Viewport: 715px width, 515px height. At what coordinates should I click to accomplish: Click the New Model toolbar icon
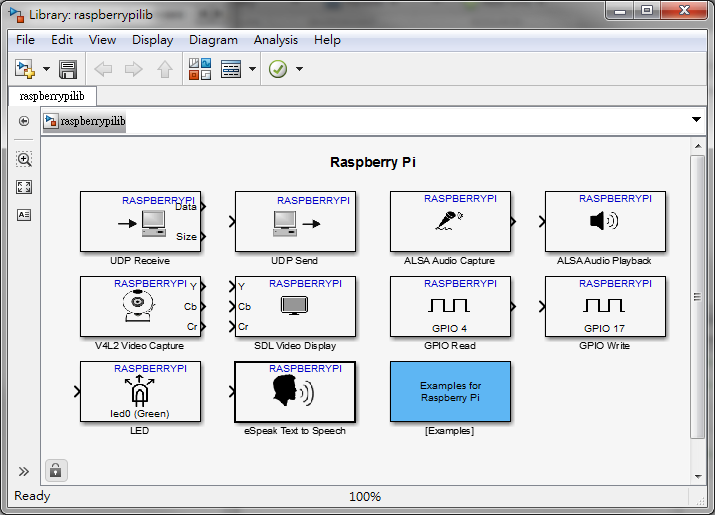click(25, 69)
